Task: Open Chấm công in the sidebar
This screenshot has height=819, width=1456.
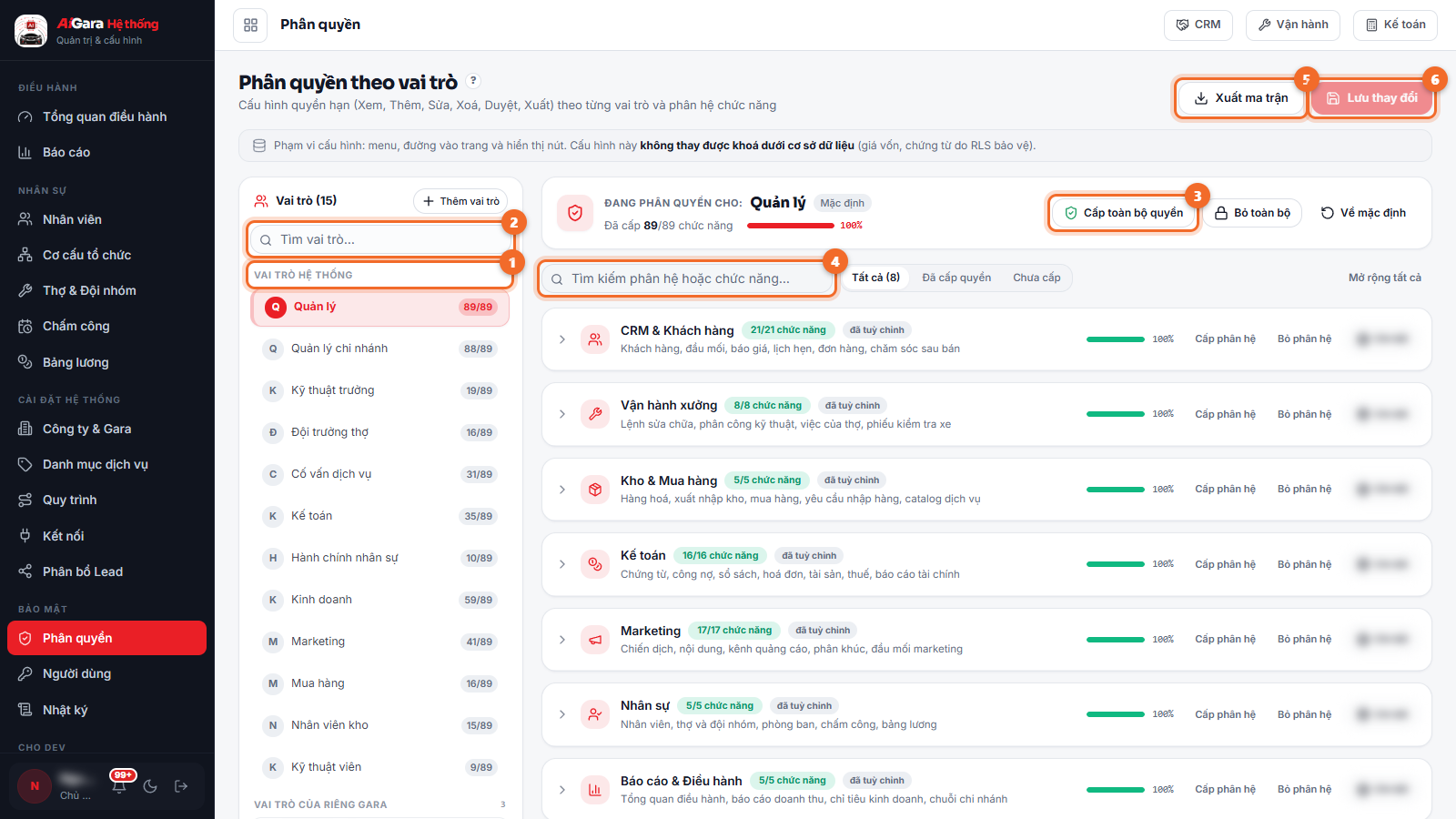Action: click(107, 326)
